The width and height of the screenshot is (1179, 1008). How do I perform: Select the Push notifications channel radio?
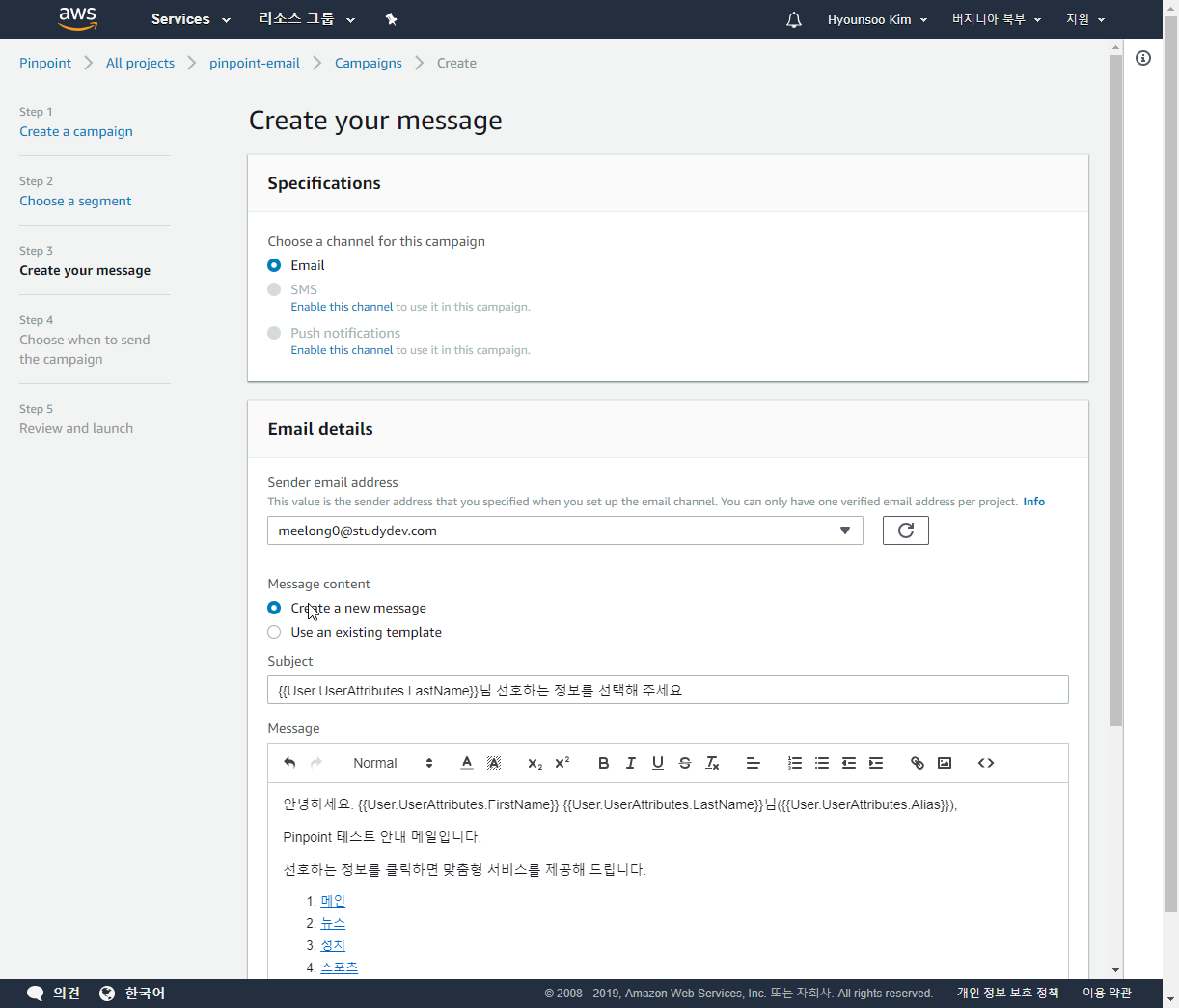[x=274, y=333]
